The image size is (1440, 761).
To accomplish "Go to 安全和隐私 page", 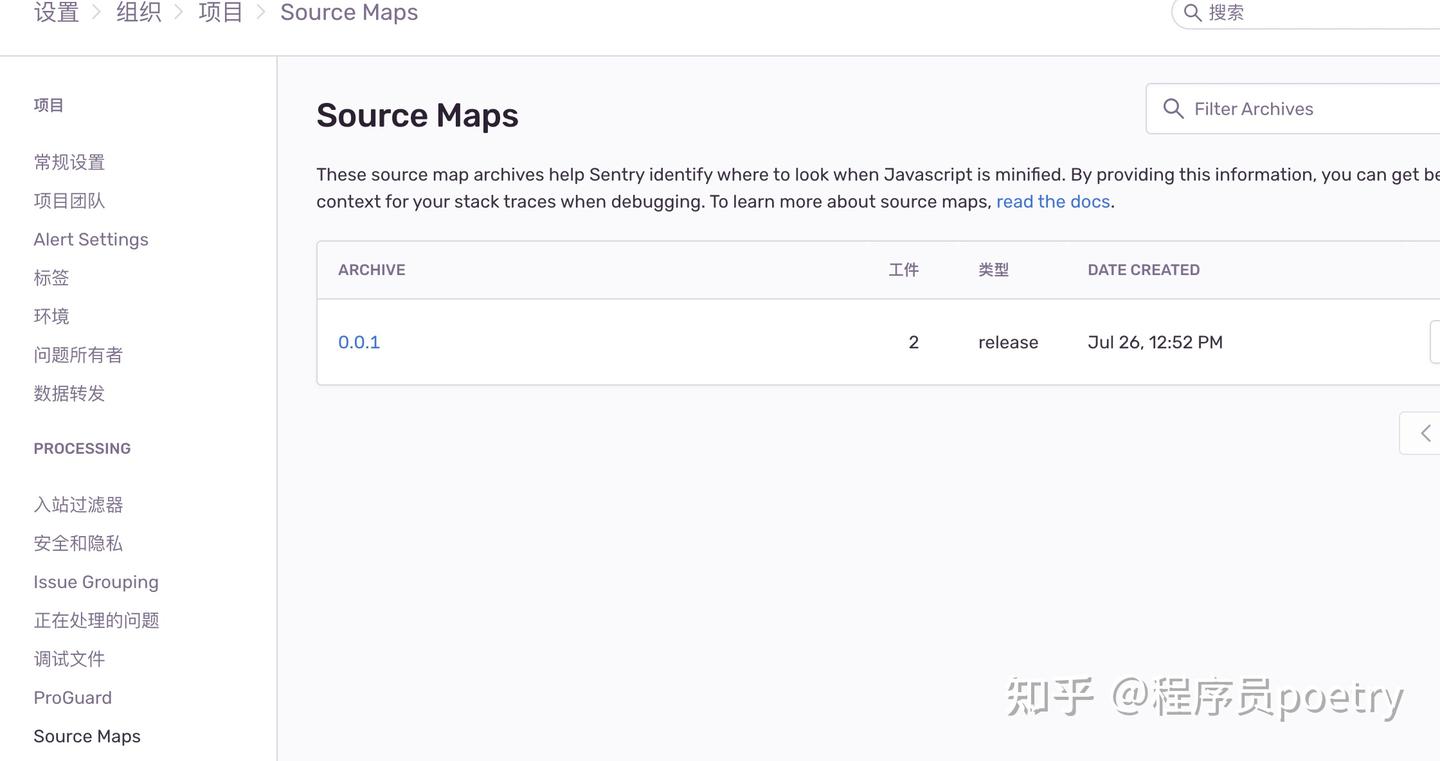I will (x=78, y=543).
